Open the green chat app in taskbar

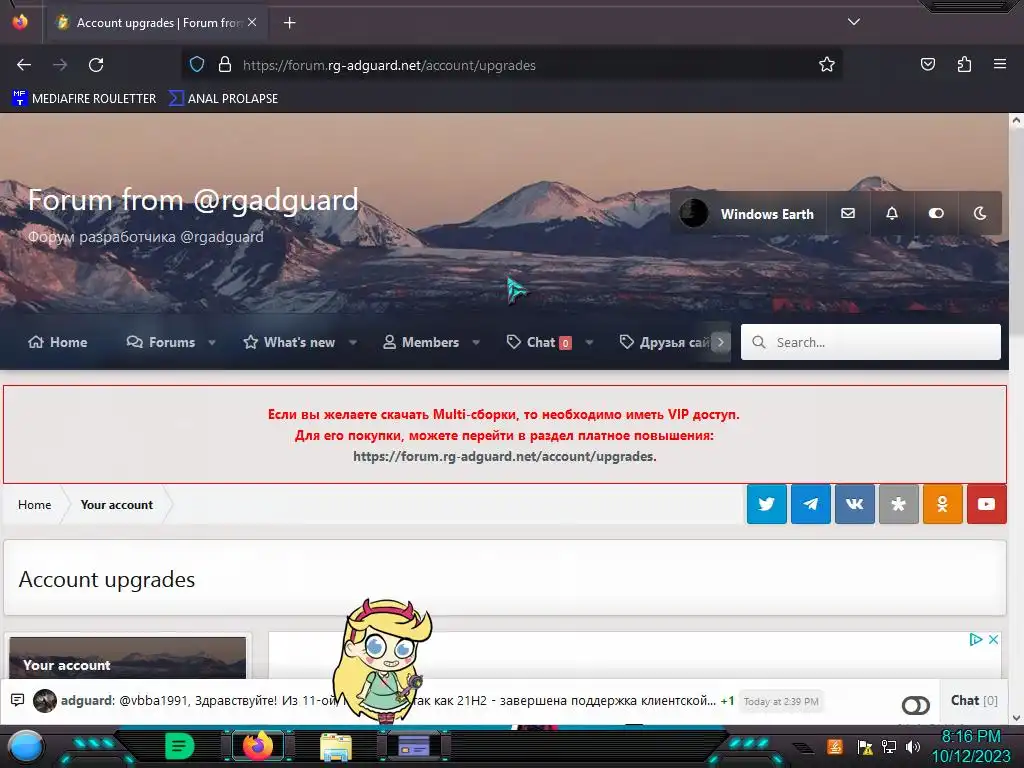coord(180,746)
